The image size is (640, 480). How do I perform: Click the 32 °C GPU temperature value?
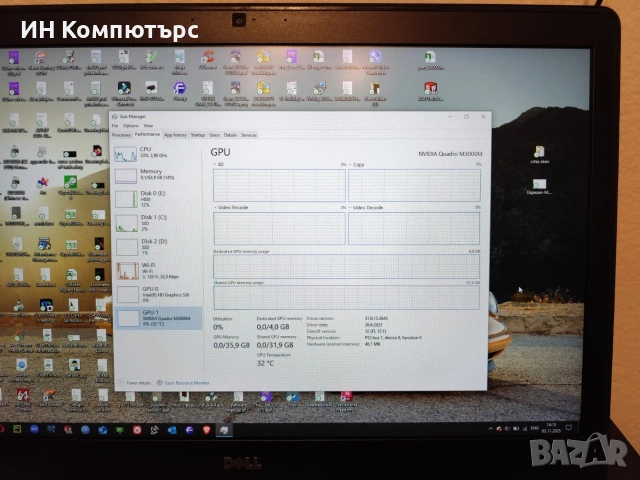point(265,363)
